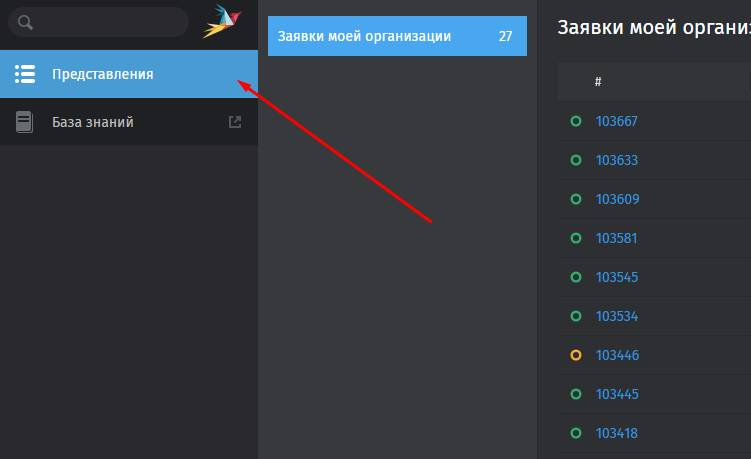751x459 pixels.
Task: Click the hummingbird logo icon
Action: click(x=222, y=21)
